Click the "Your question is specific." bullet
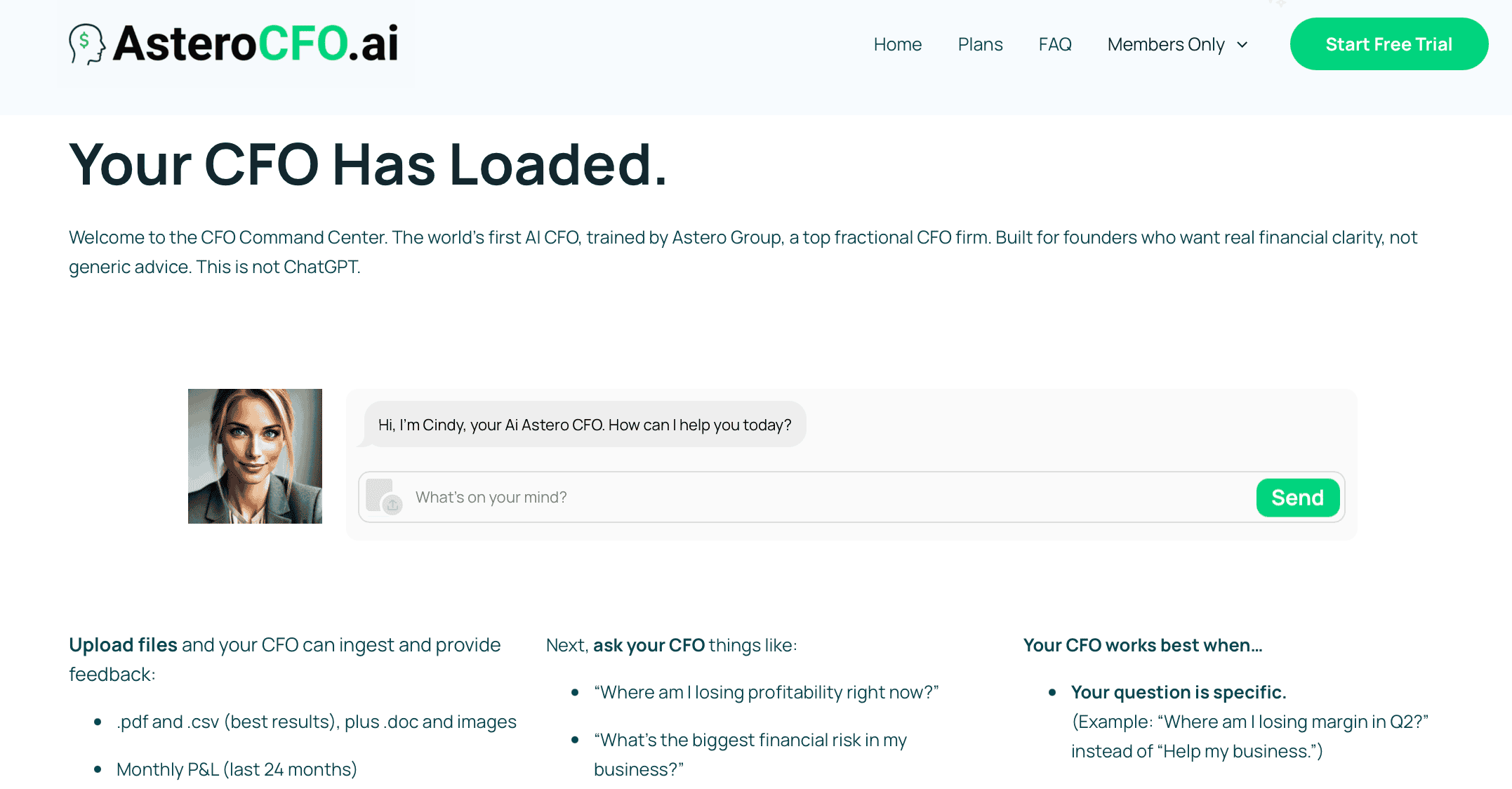Viewport: 1512px width, 789px height. (x=1178, y=692)
